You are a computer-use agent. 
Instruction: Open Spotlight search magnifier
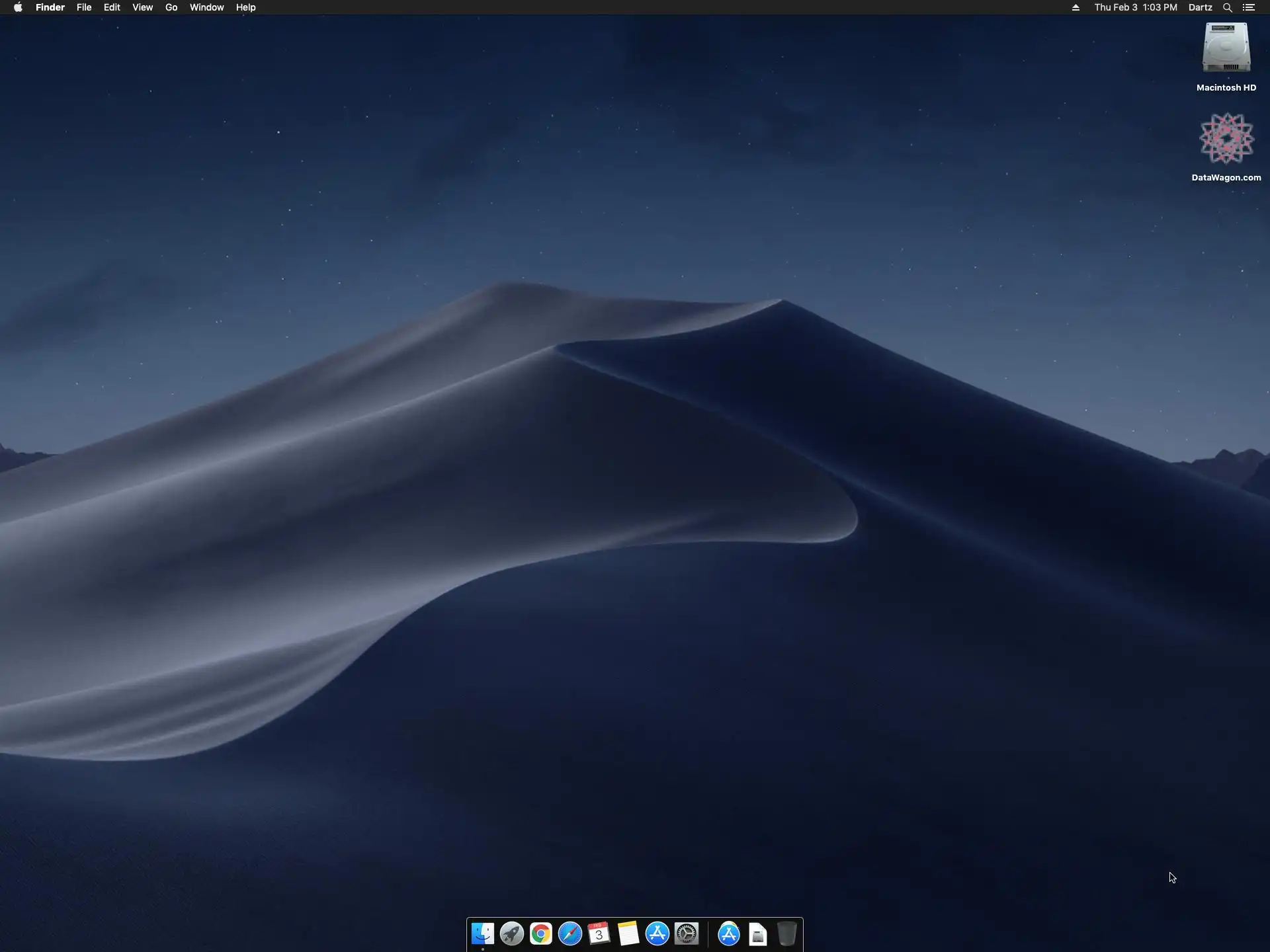(1227, 7)
